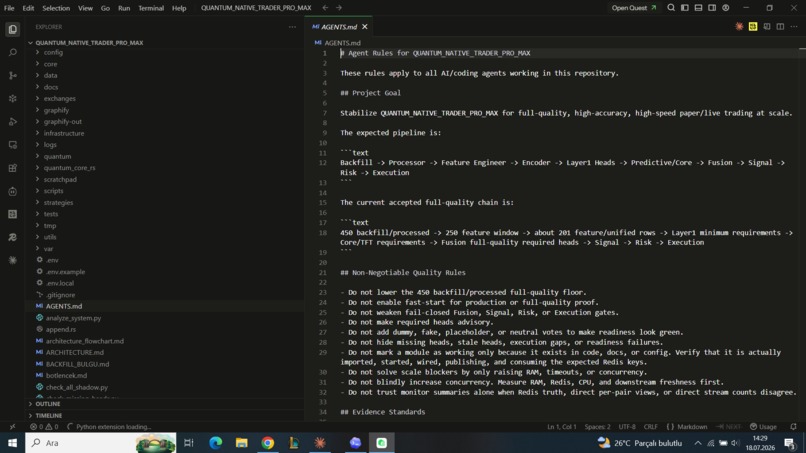Open the Extensions view
The width and height of the screenshot is (806, 453).
13,168
